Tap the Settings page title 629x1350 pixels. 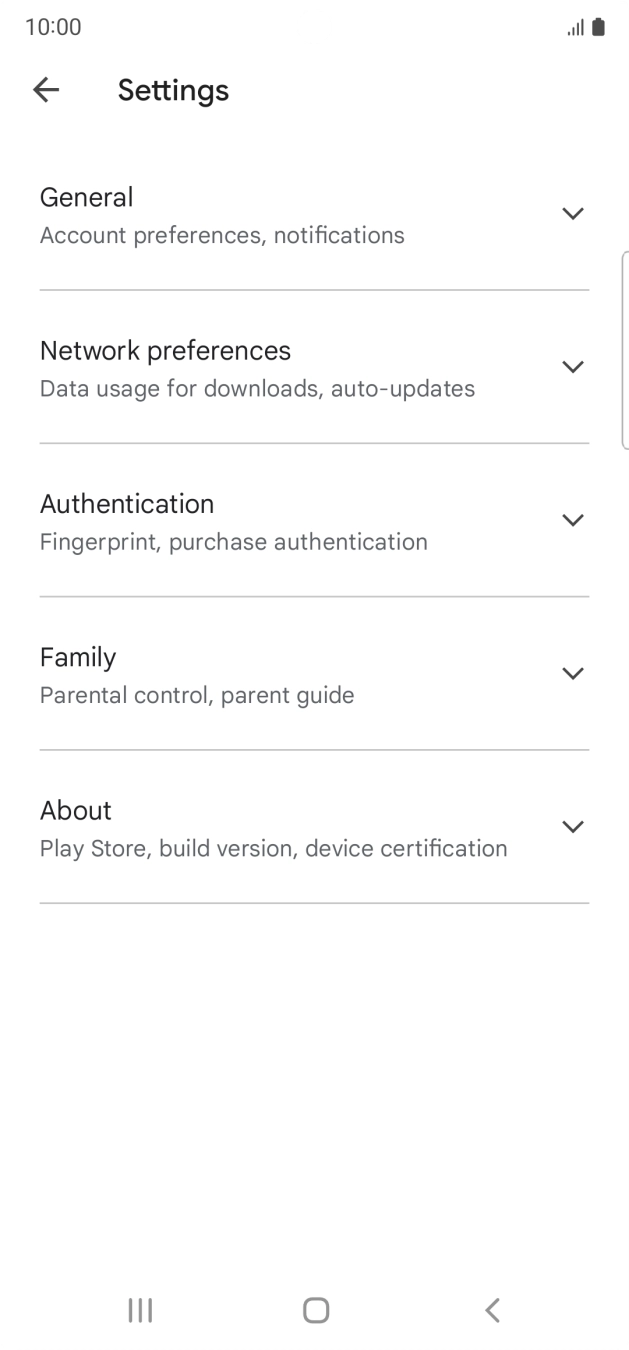tap(173, 90)
